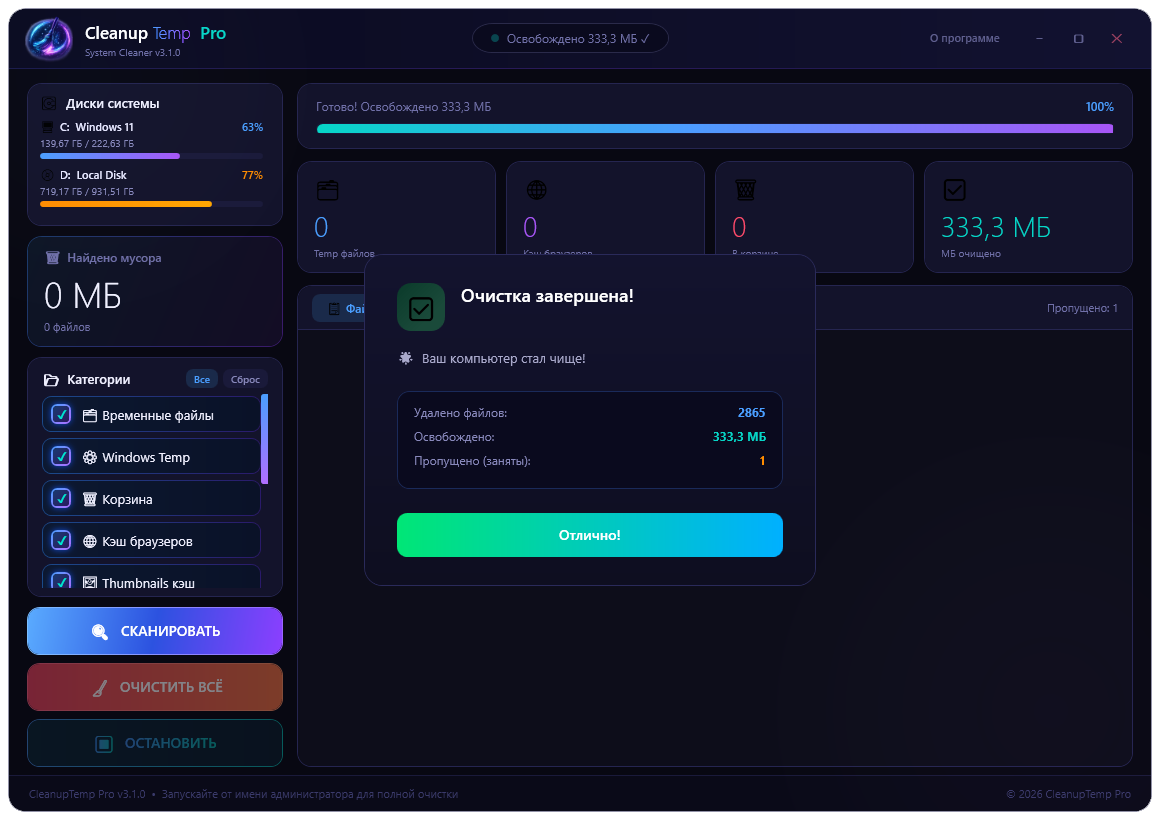
Task: Click the categories list scrollbar
Action: 265,440
